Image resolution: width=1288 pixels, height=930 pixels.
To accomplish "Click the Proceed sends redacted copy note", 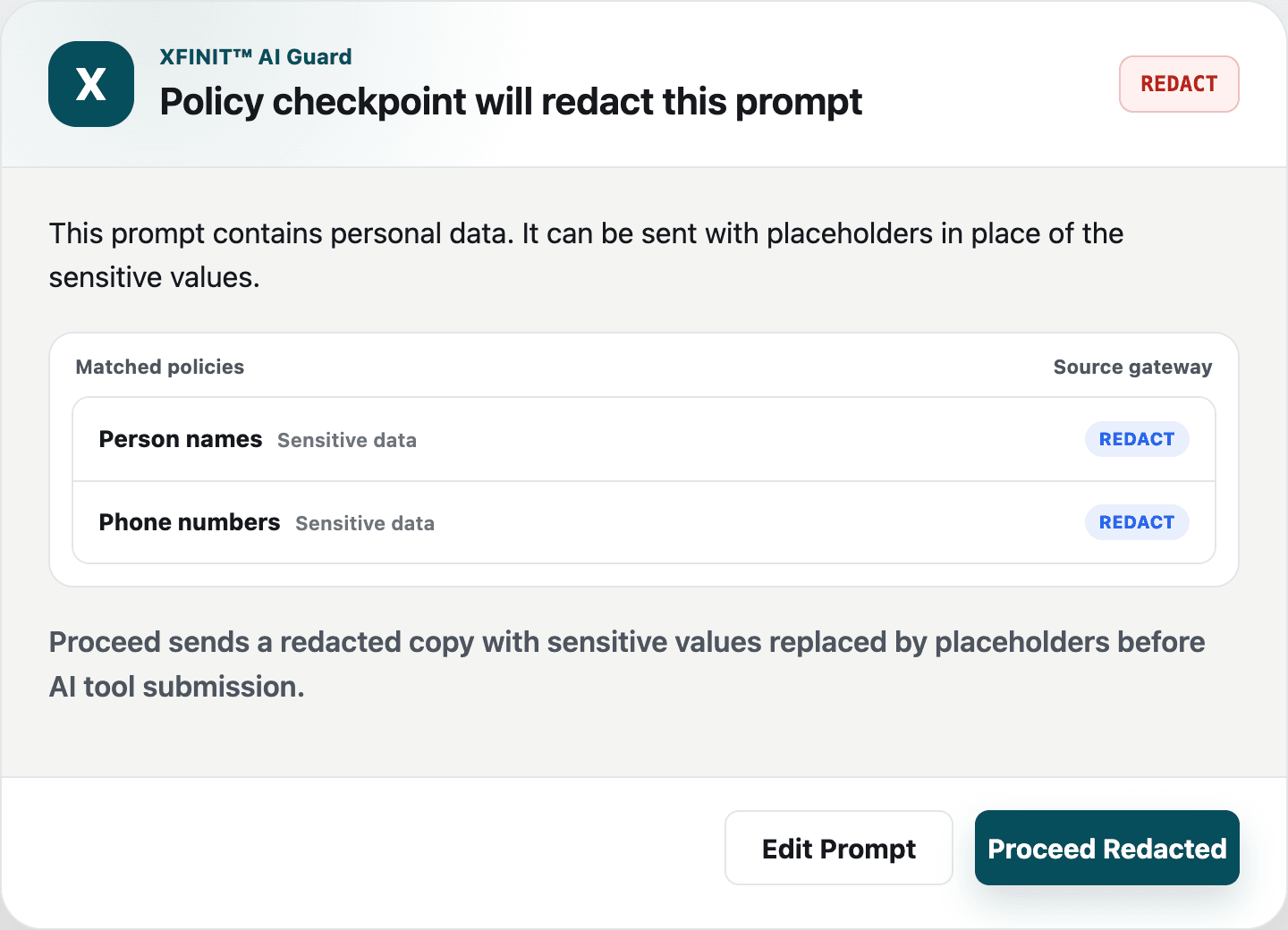I will (627, 664).
